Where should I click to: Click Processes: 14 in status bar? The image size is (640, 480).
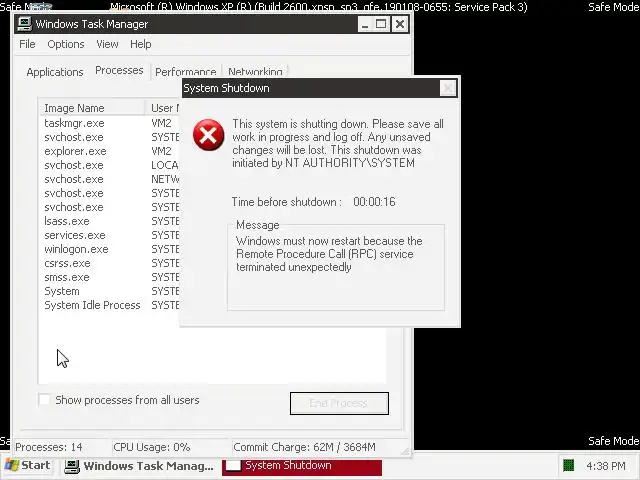tap(49, 447)
